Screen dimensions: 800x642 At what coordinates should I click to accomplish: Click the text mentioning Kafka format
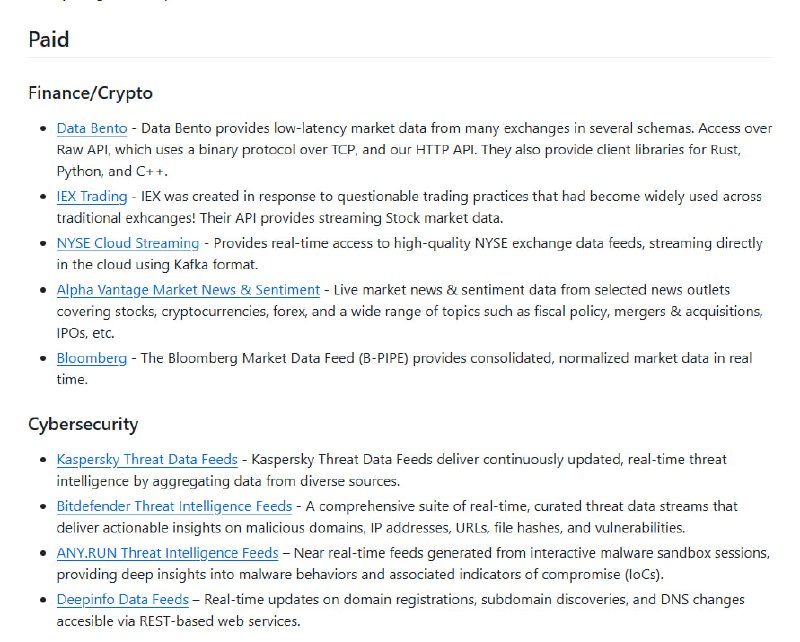(x=200, y=265)
